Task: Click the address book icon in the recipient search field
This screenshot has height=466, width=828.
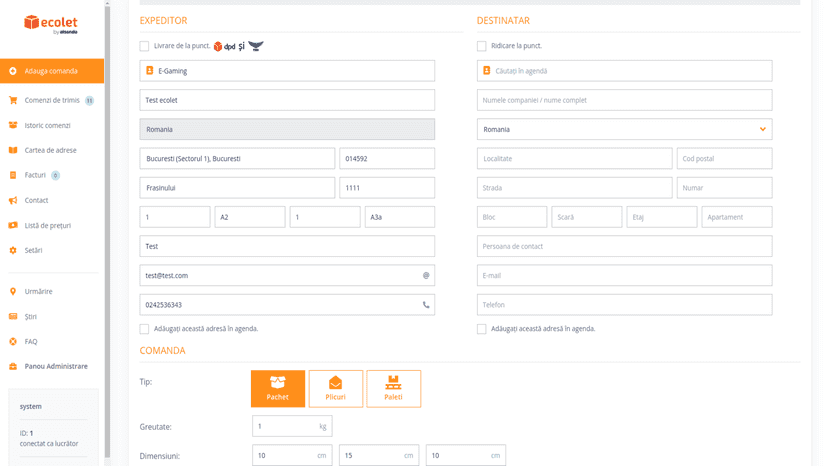Action: coord(486,70)
